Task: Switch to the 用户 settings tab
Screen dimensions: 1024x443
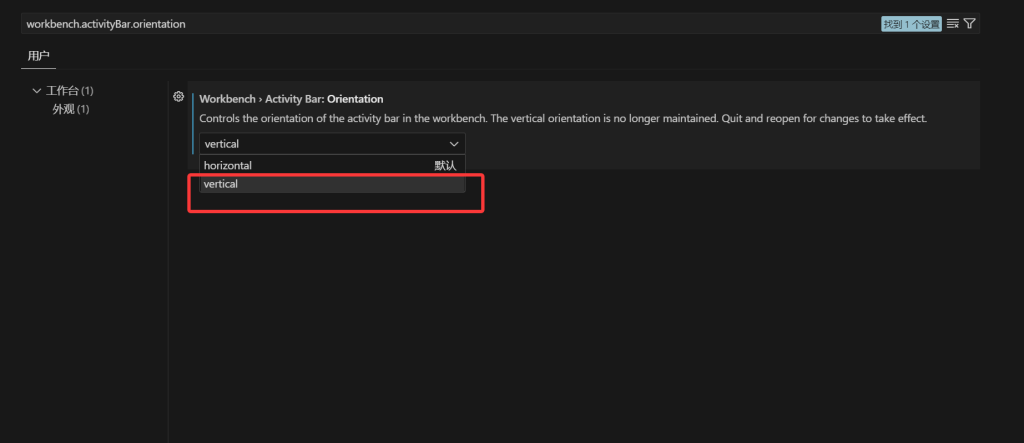Action: tap(38, 55)
